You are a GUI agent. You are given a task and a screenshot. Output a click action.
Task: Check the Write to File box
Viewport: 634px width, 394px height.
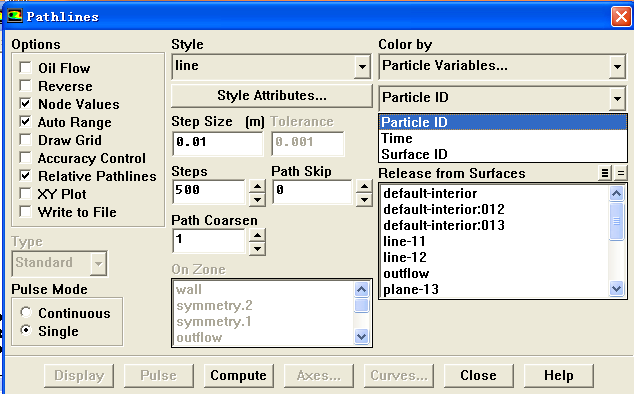pyautogui.click(x=25, y=212)
